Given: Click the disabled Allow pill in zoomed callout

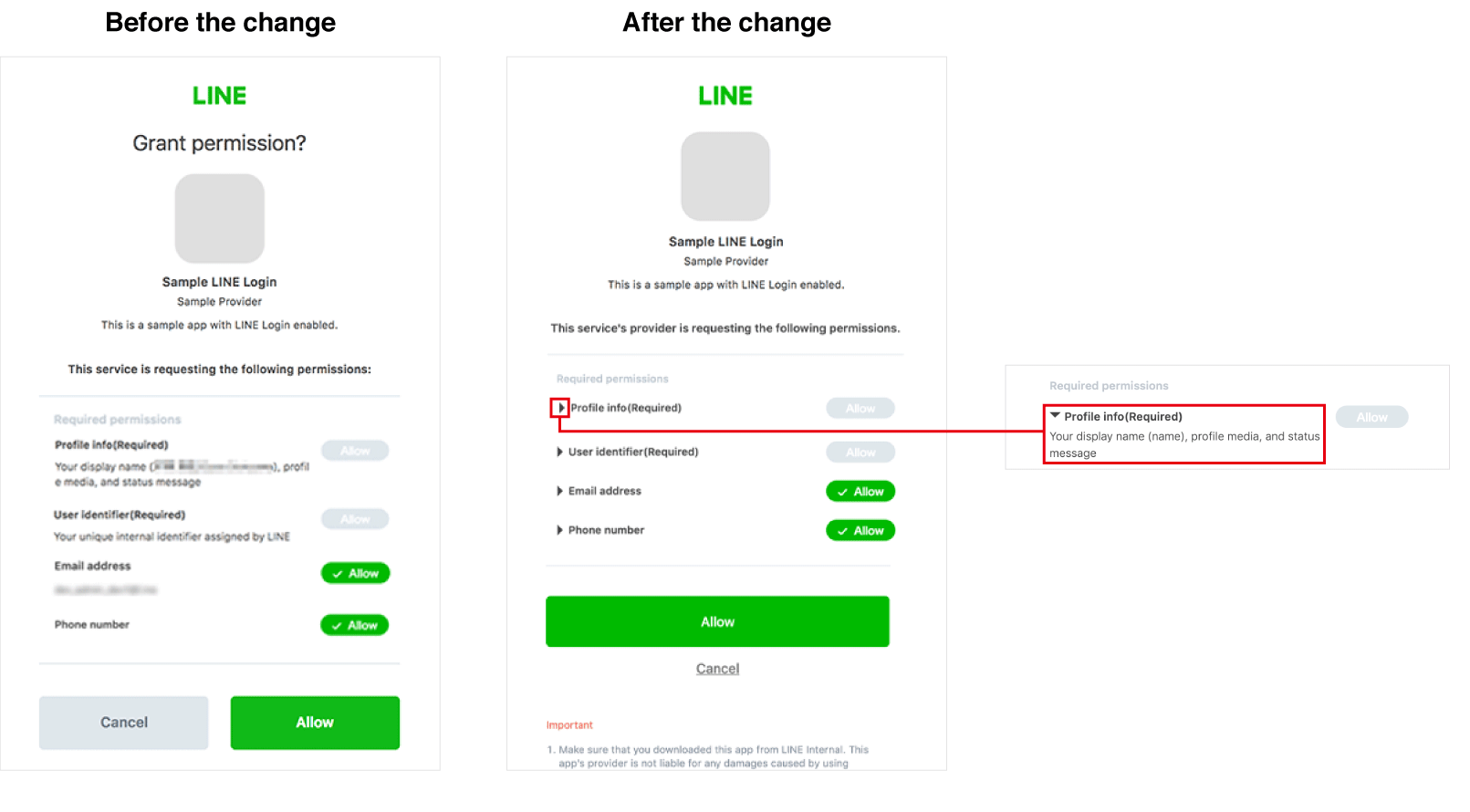Looking at the screenshot, I should tap(1371, 417).
